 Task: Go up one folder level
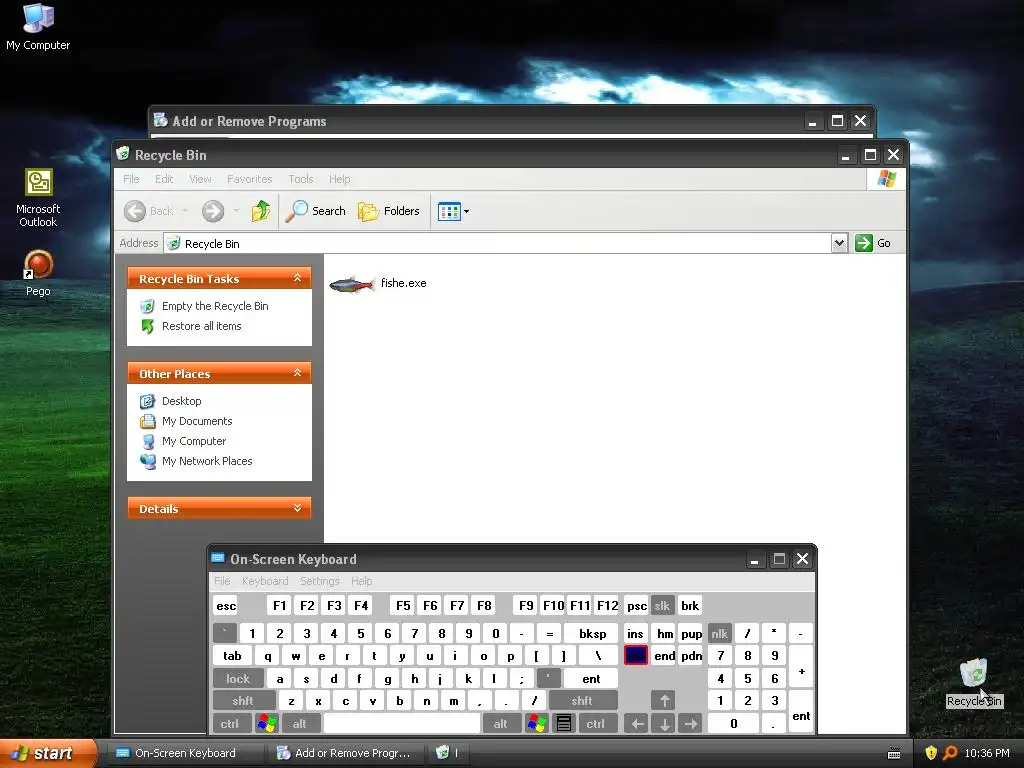261,211
